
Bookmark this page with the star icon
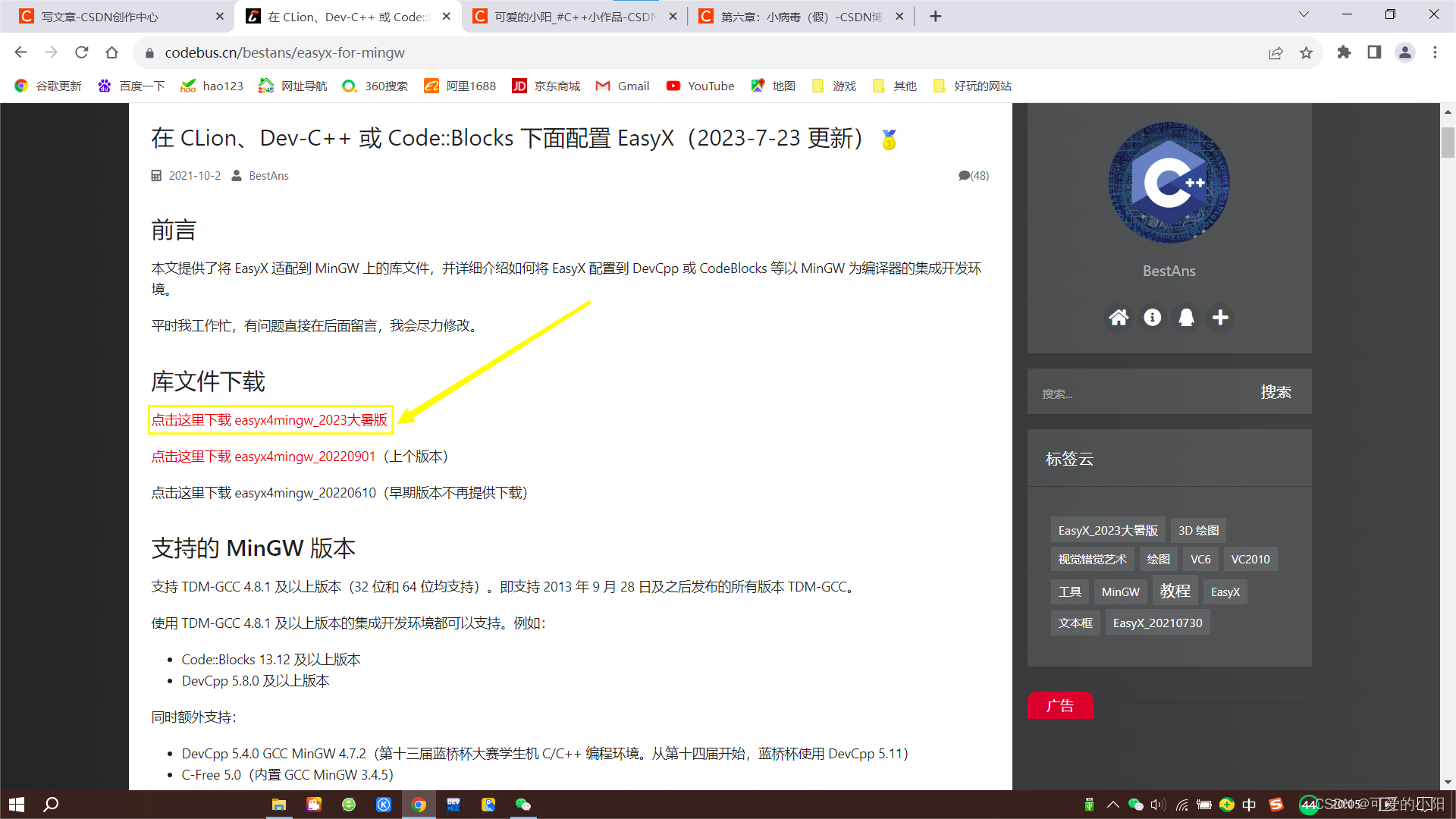1306,52
